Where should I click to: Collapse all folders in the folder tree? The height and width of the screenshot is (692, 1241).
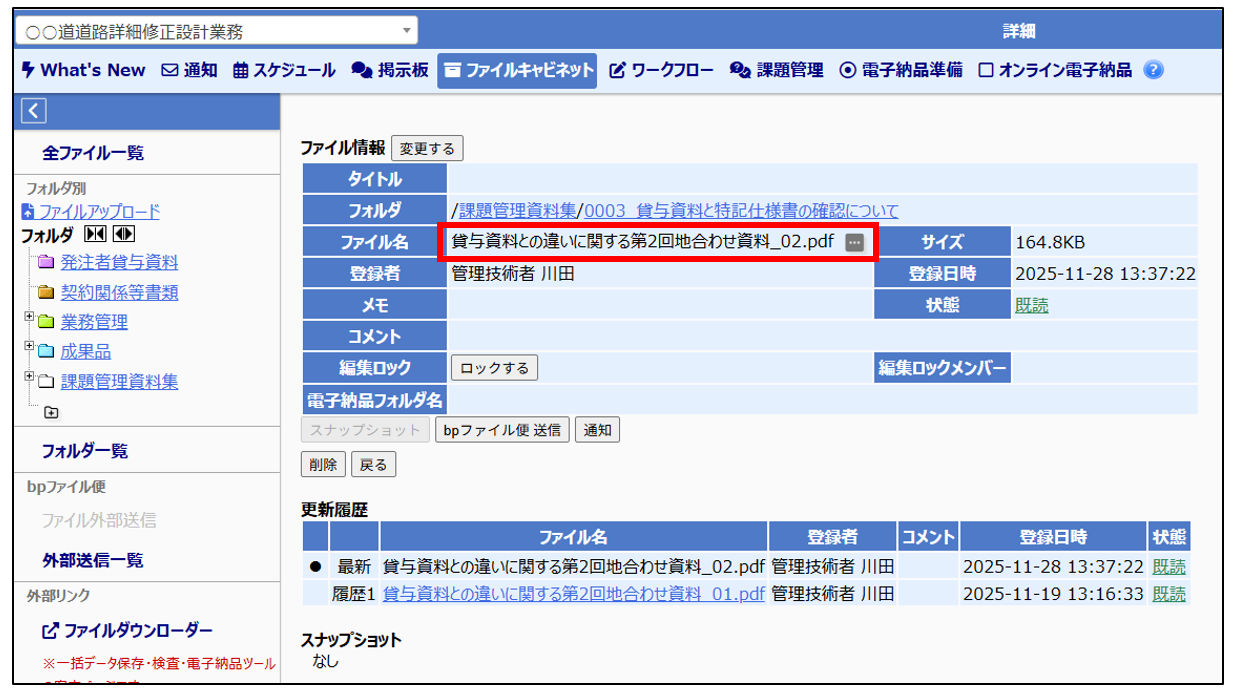click(95, 235)
